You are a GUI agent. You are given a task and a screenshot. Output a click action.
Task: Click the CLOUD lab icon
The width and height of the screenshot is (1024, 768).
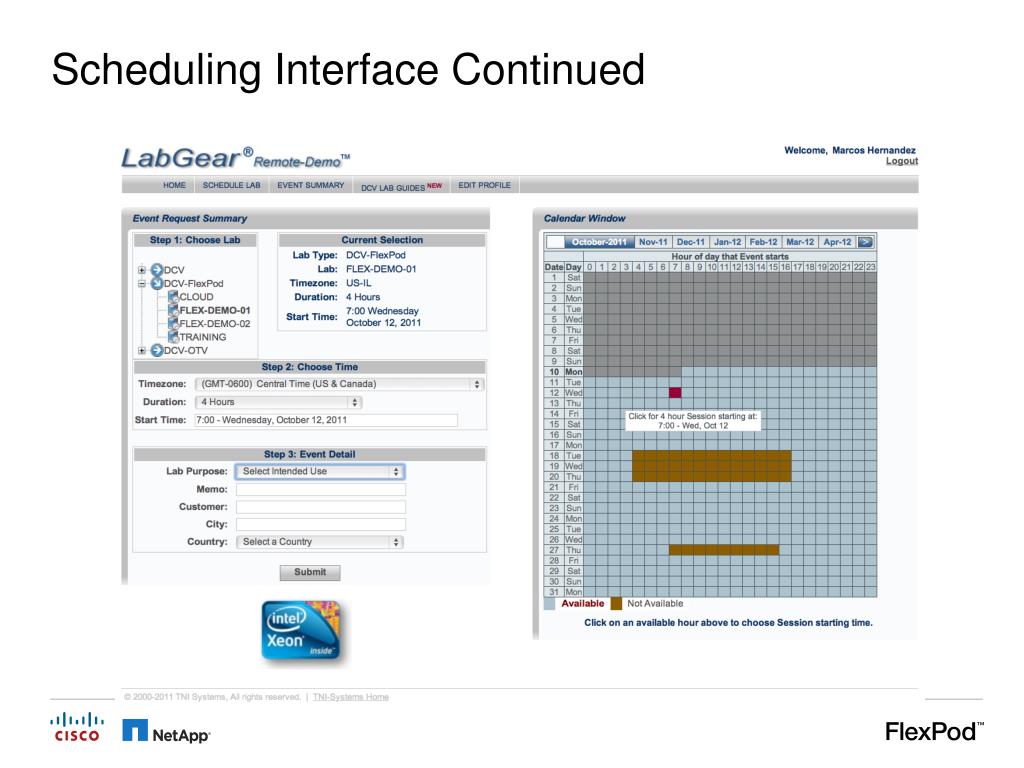click(173, 296)
